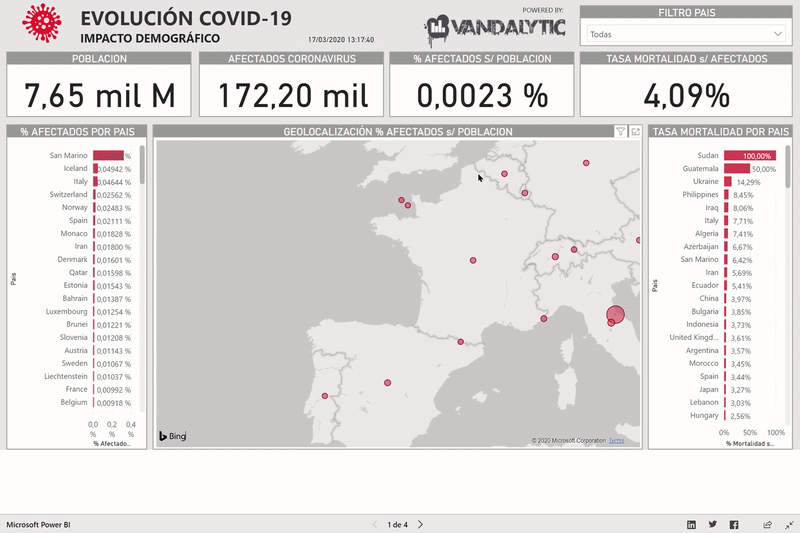Go to the previous report page
The height and width of the screenshot is (533, 800).
tap(376, 524)
